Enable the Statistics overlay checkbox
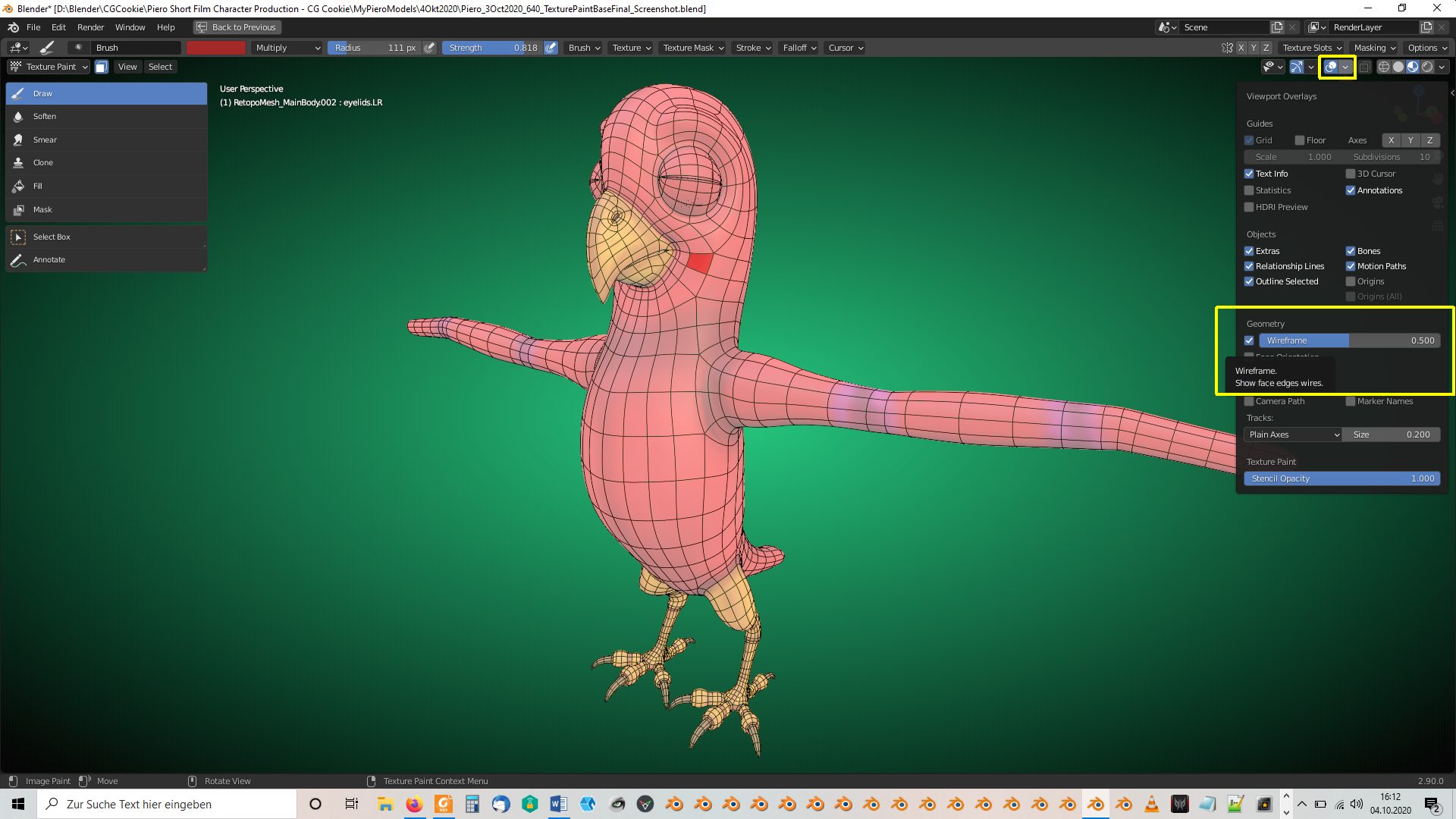Screen dimensions: 1456x819 tap(1249, 191)
